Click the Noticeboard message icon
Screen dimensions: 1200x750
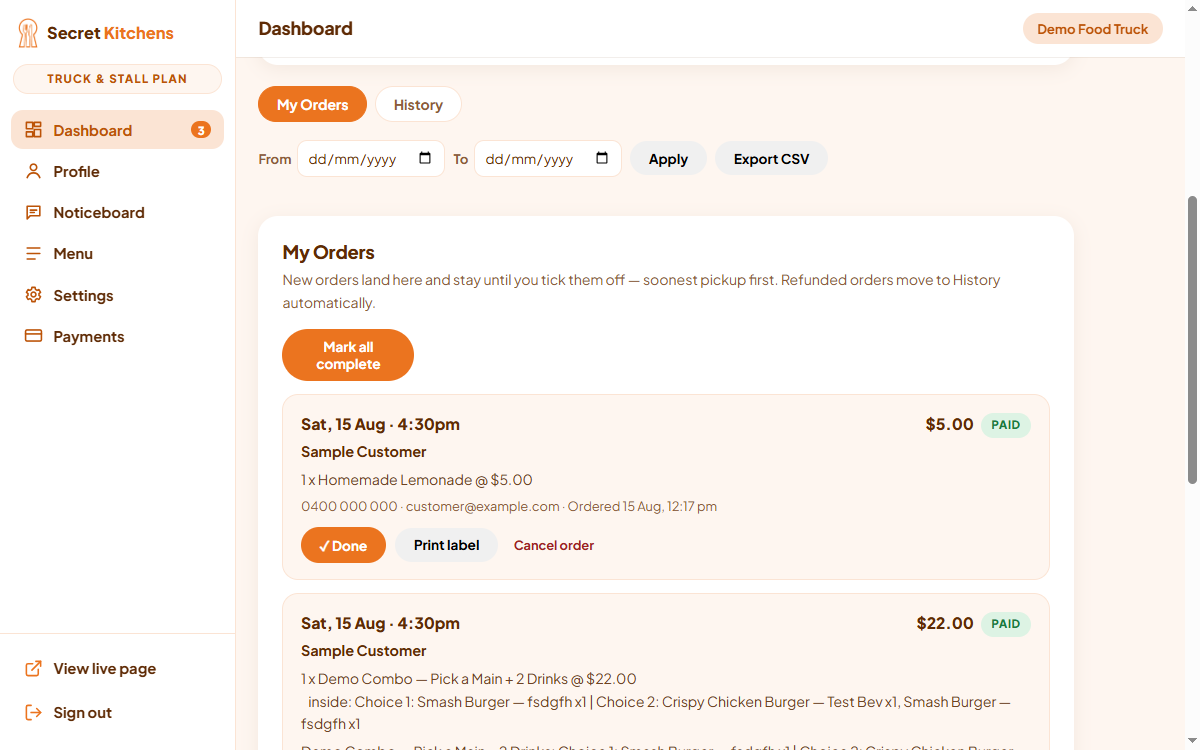[33, 212]
